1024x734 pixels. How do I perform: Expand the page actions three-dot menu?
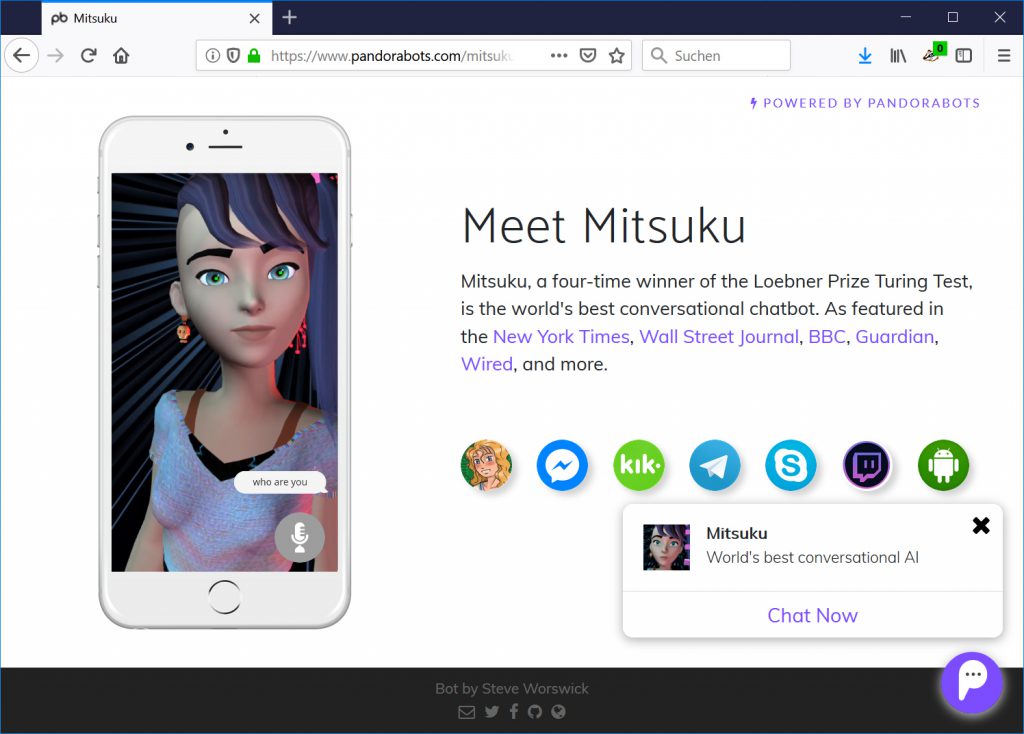click(x=559, y=56)
